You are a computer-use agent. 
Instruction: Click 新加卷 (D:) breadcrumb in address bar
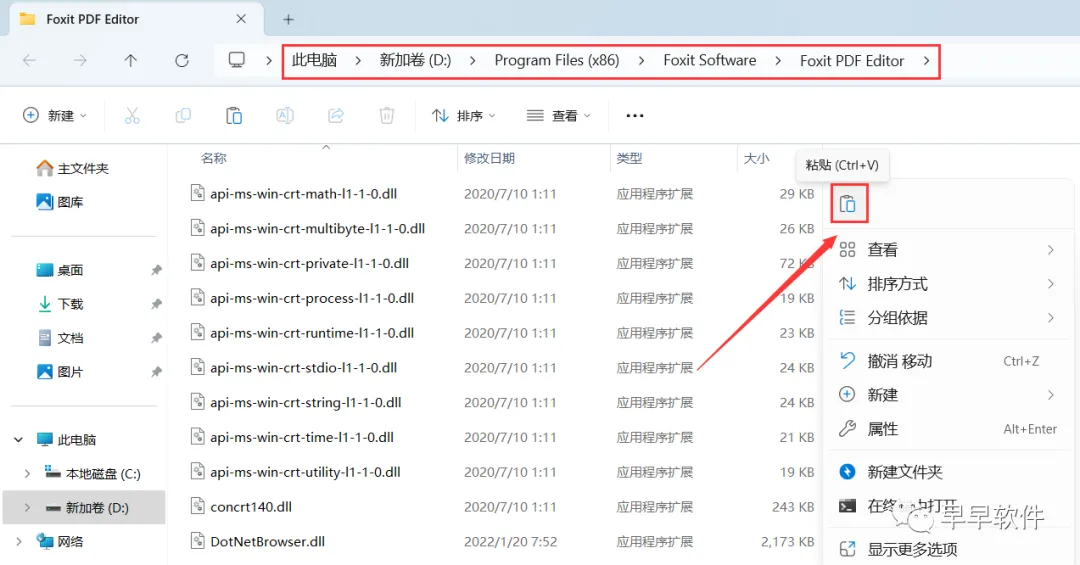[x=415, y=60]
